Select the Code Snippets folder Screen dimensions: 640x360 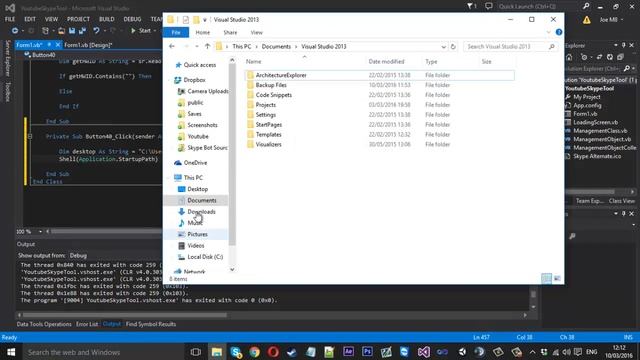coord(273,95)
